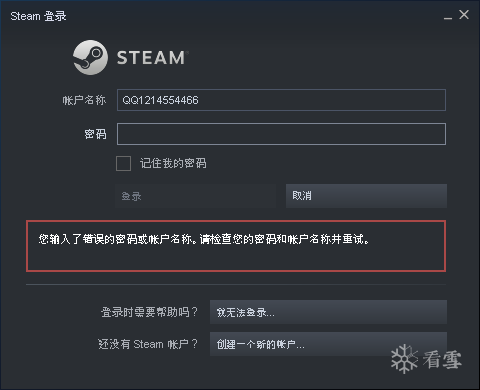Click the 登录 login button
This screenshot has width=480, height=390.
(196, 196)
